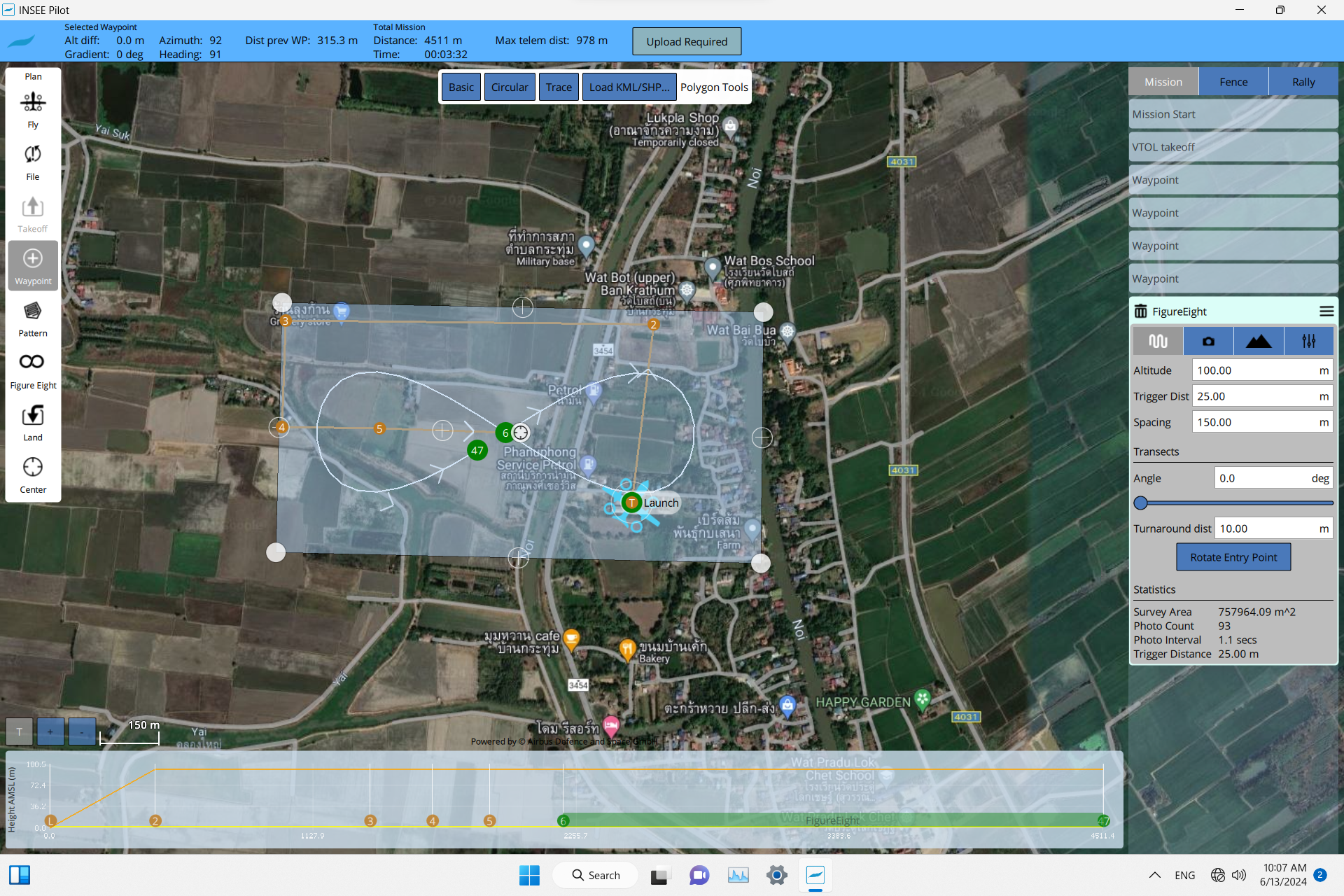Click bottom-left polygon corner handle
1344x896 pixels.
pyautogui.click(x=276, y=552)
